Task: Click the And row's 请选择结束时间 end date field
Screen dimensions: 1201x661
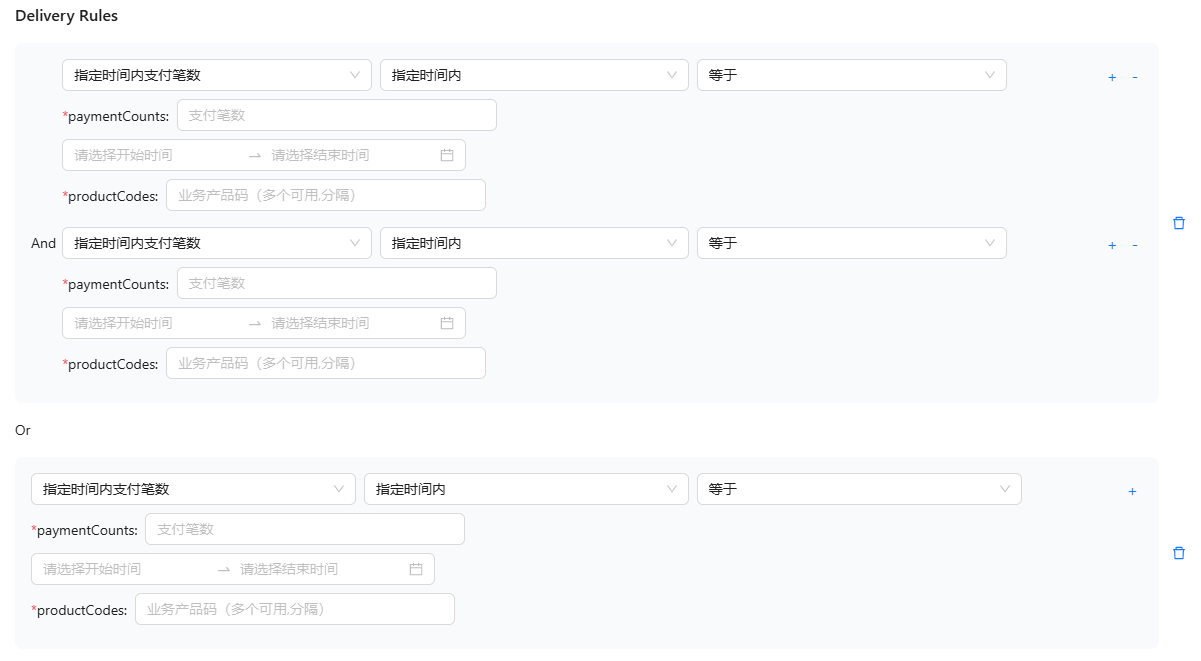Action: coord(350,323)
